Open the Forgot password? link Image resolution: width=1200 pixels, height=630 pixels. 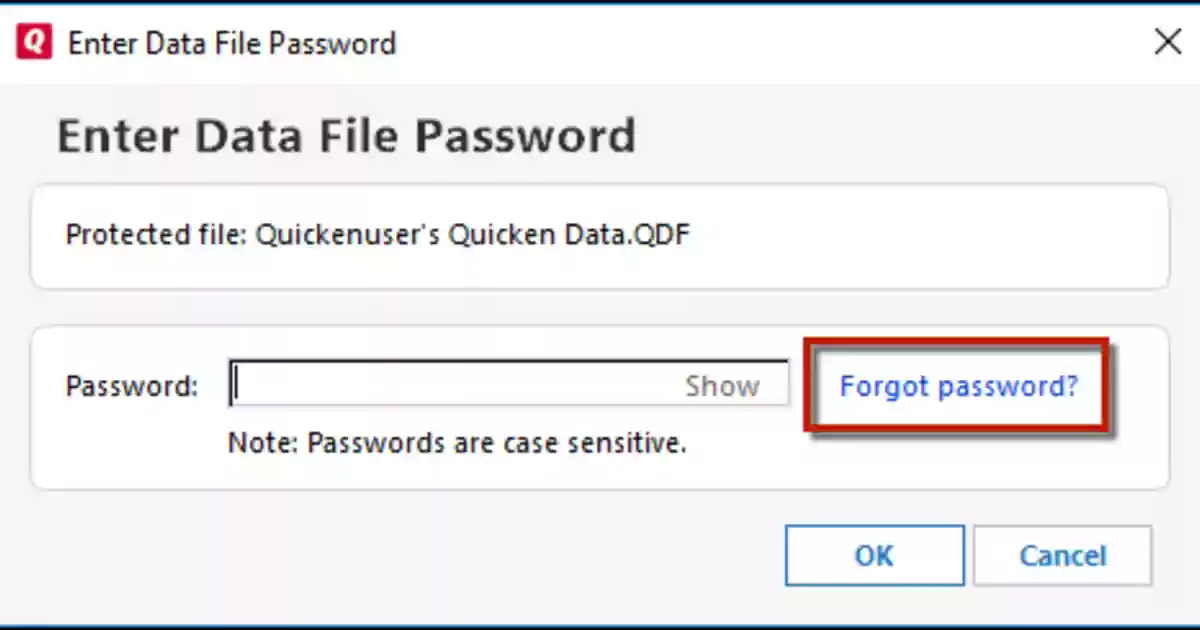pyautogui.click(x=959, y=386)
